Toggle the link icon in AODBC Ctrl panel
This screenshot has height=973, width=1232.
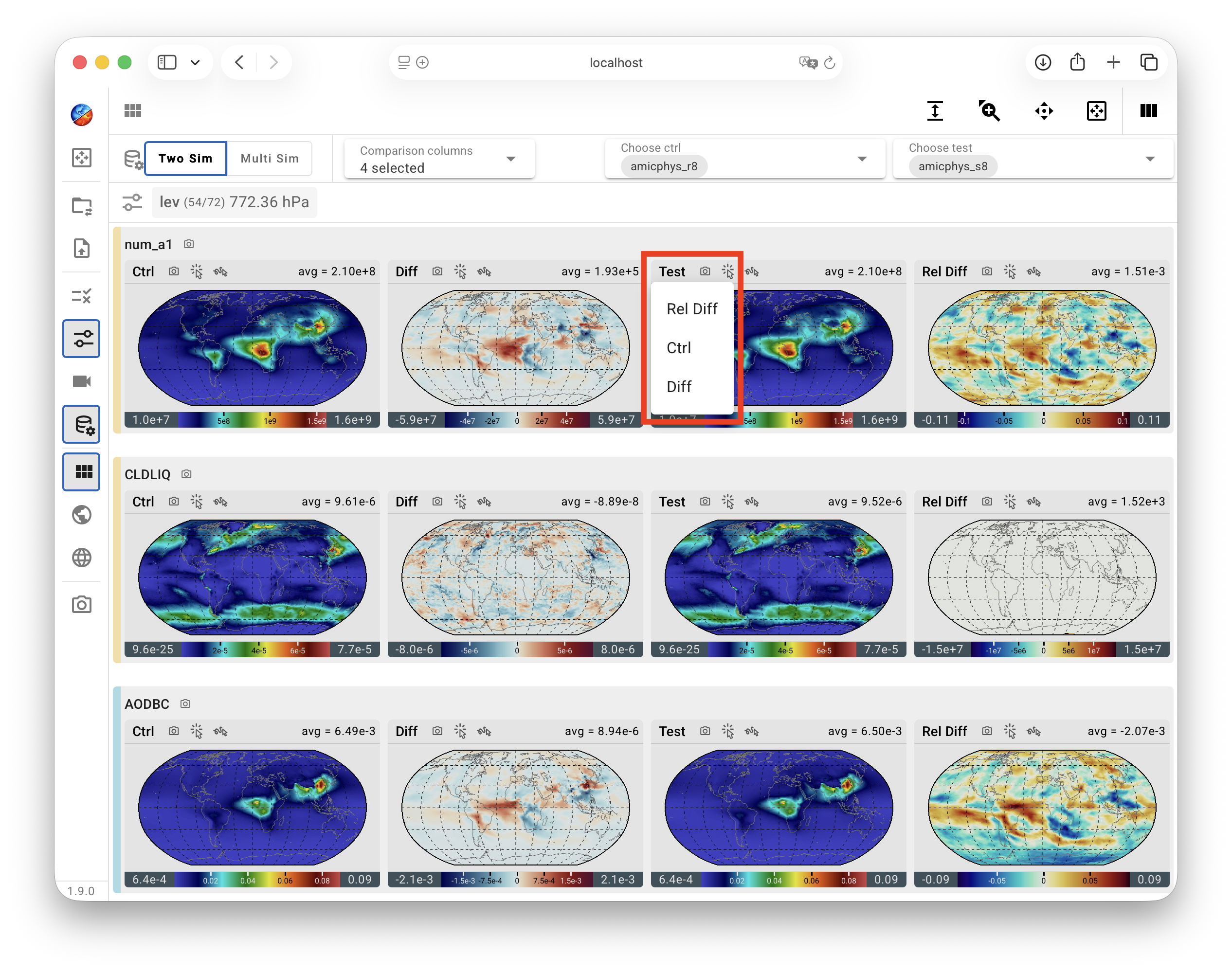[x=220, y=732]
